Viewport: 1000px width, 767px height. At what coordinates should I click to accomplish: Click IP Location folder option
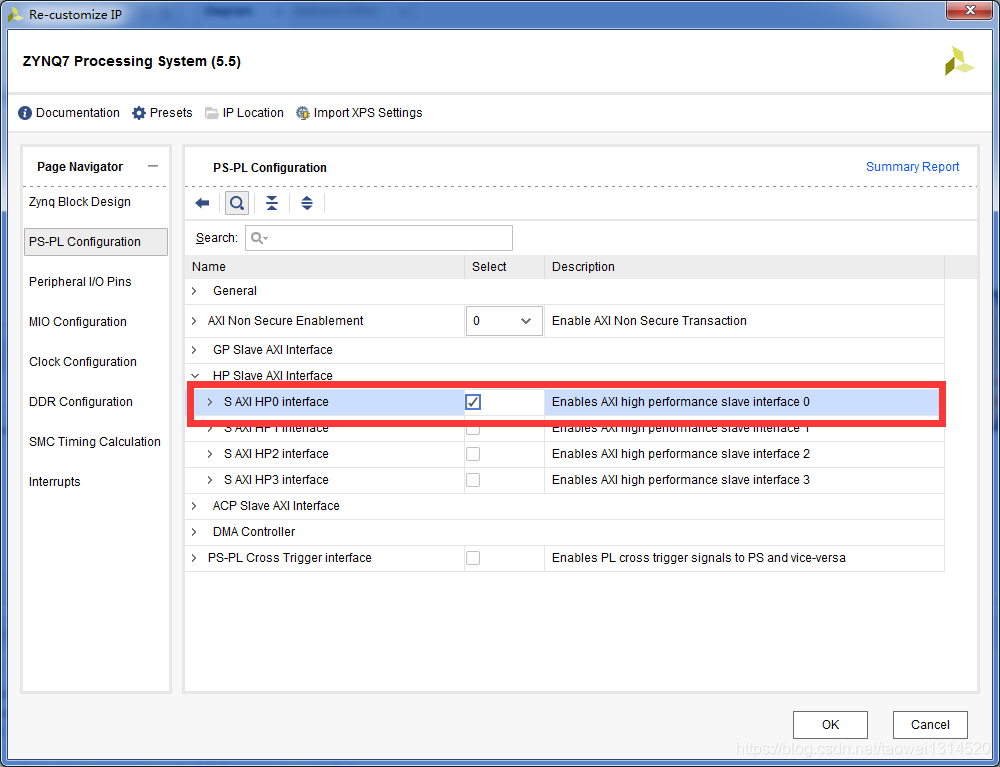click(x=244, y=113)
